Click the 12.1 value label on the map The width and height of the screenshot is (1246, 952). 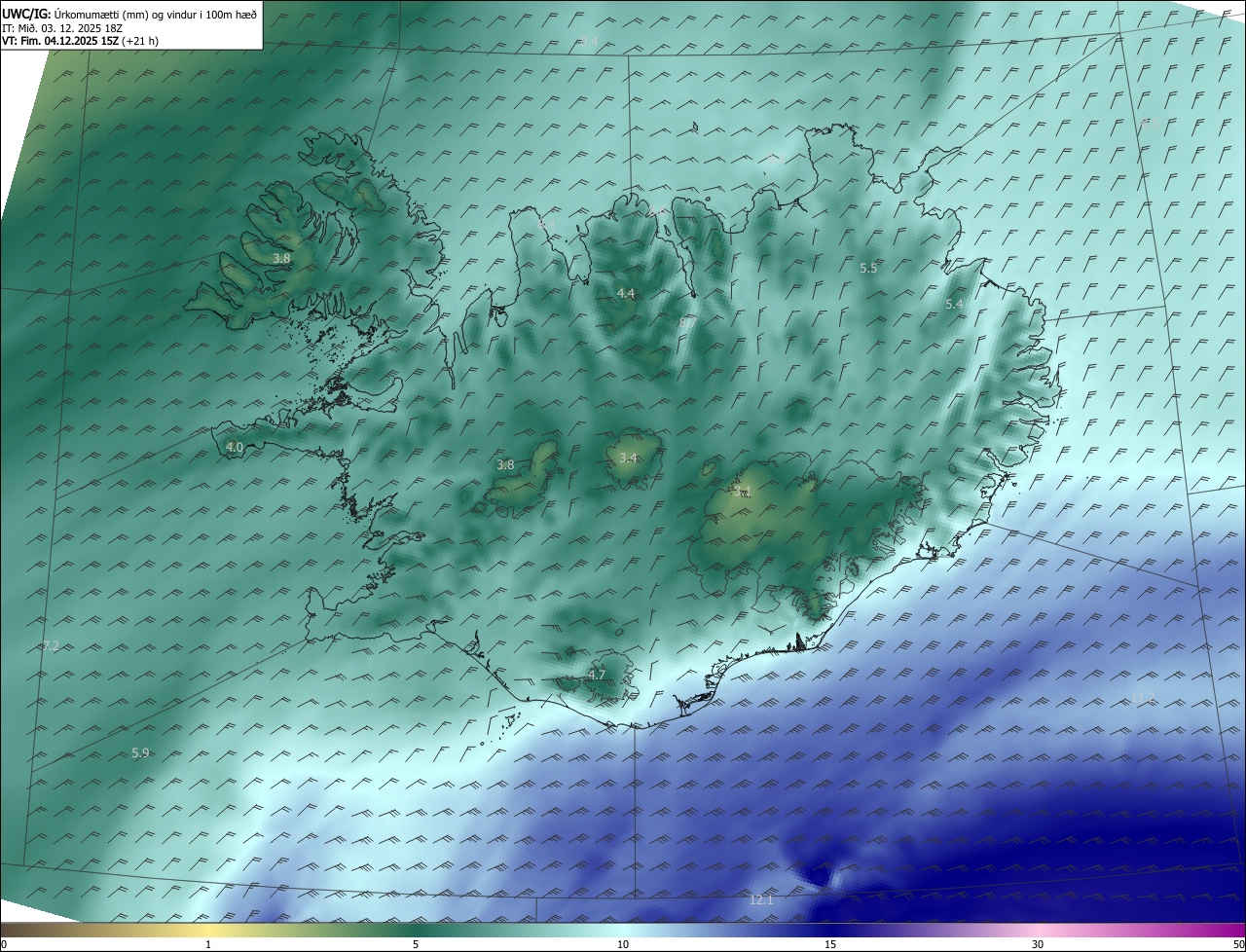point(761,900)
